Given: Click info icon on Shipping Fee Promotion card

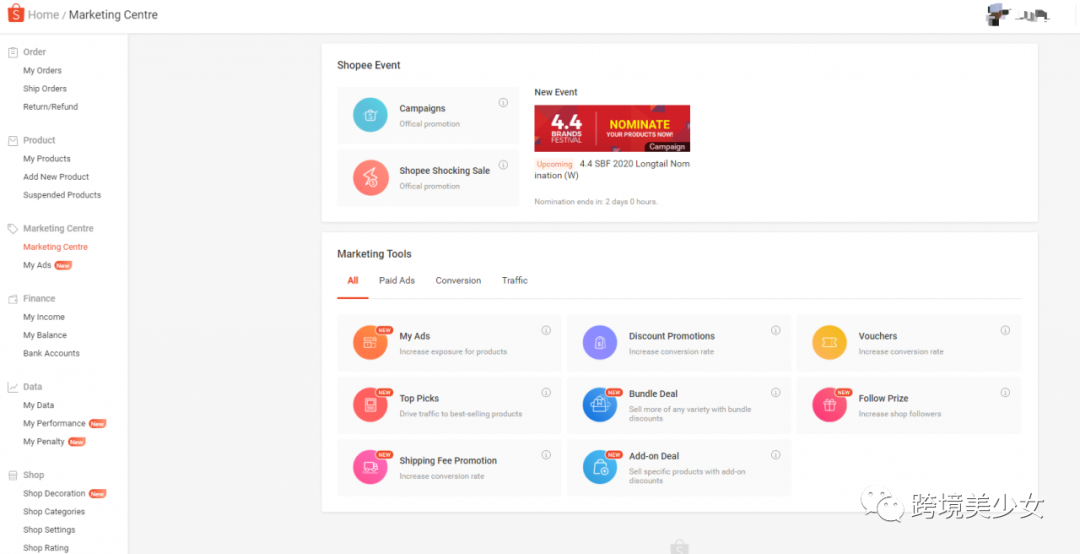Looking at the screenshot, I should pyautogui.click(x=546, y=455).
